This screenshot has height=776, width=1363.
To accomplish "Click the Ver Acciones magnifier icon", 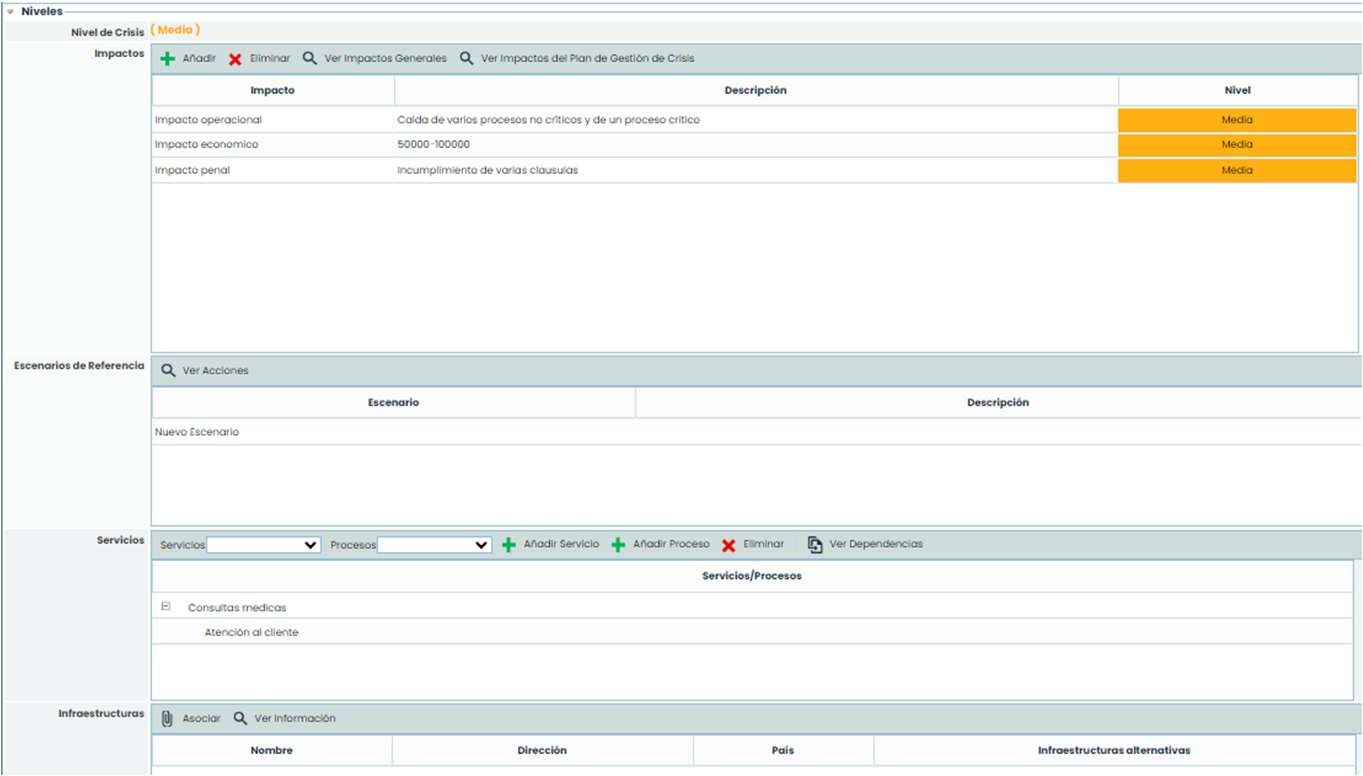I will 168,371.
